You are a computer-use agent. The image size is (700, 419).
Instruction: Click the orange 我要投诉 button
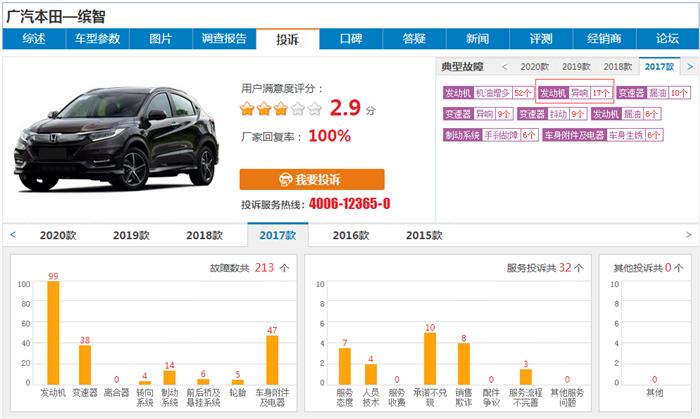click(312, 179)
